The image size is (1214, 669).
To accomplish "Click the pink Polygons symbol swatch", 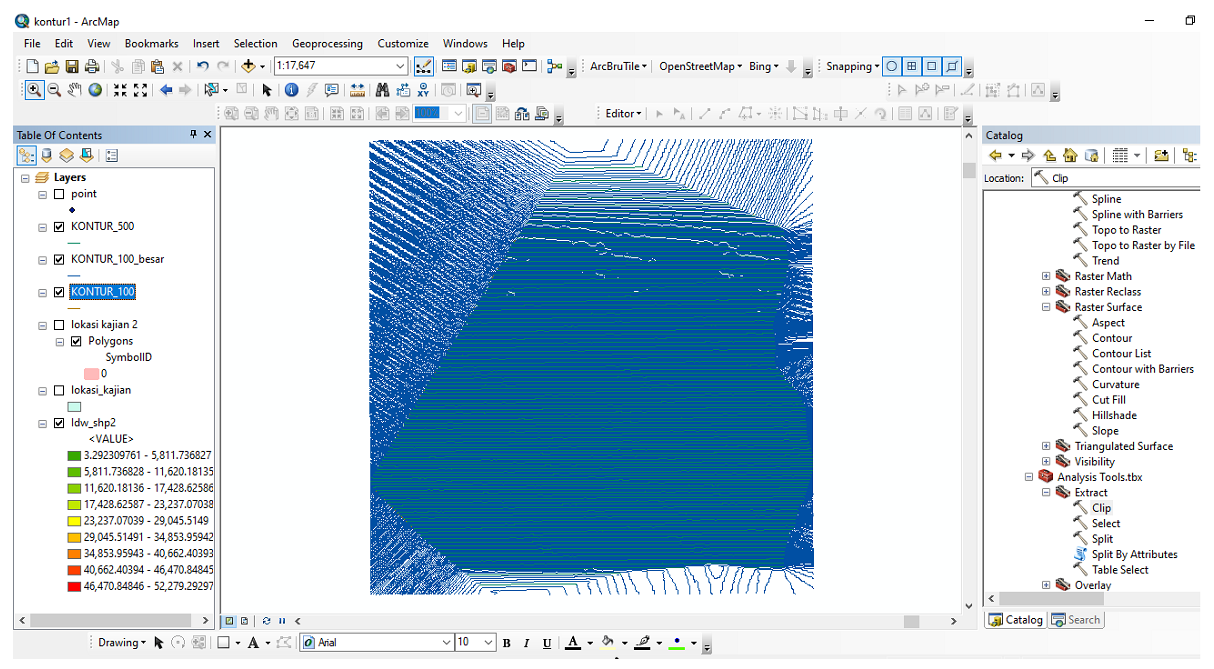I will point(91,373).
